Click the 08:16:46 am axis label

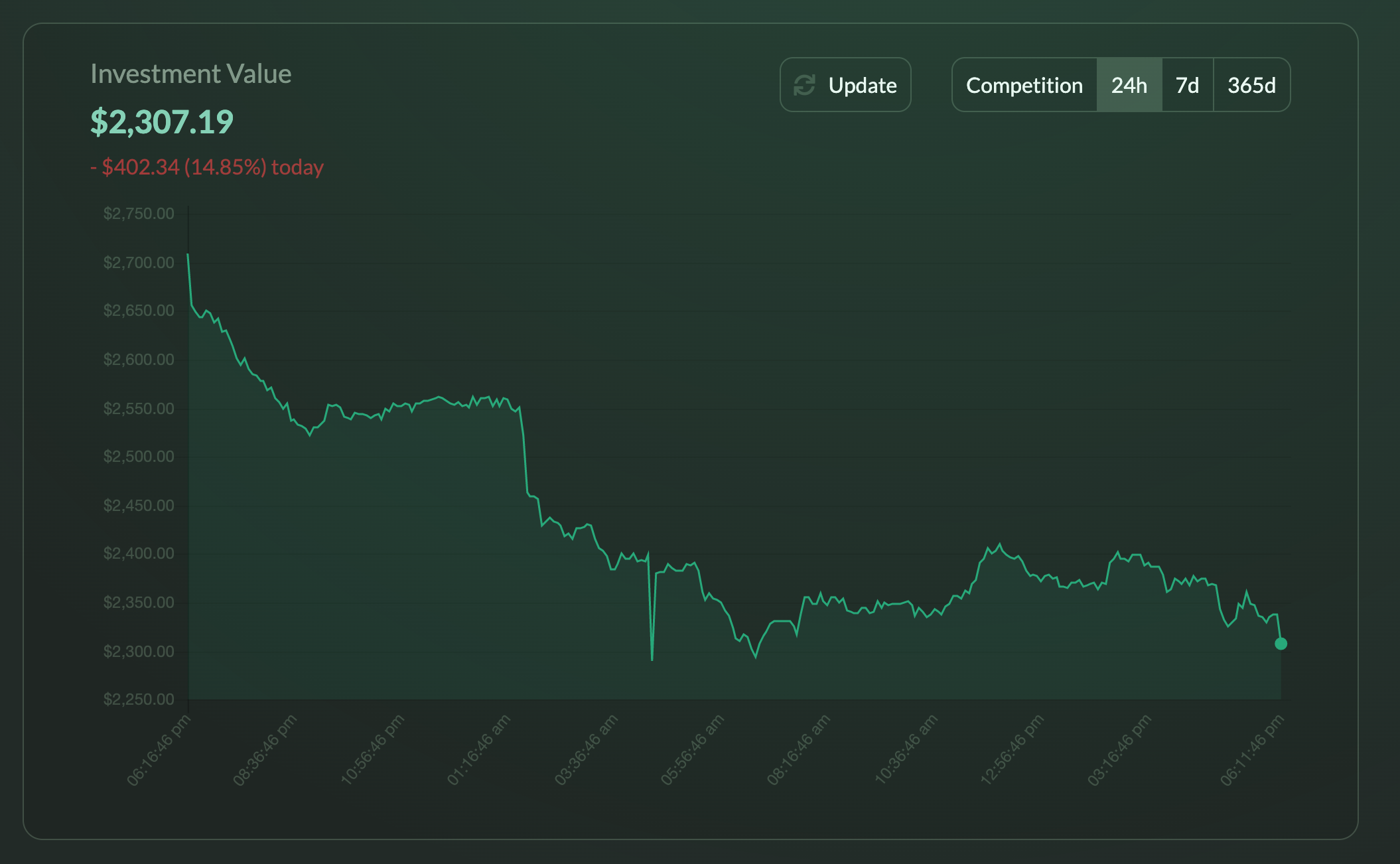799,750
